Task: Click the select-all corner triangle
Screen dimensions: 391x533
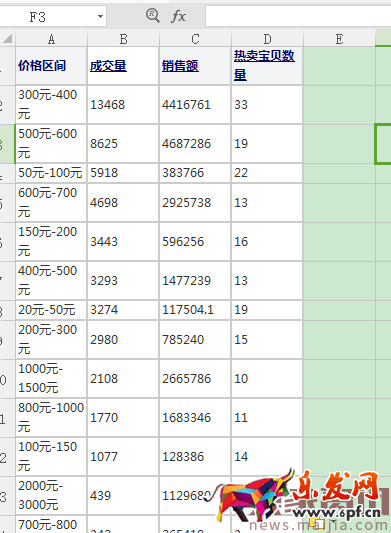Action: tap(7, 38)
